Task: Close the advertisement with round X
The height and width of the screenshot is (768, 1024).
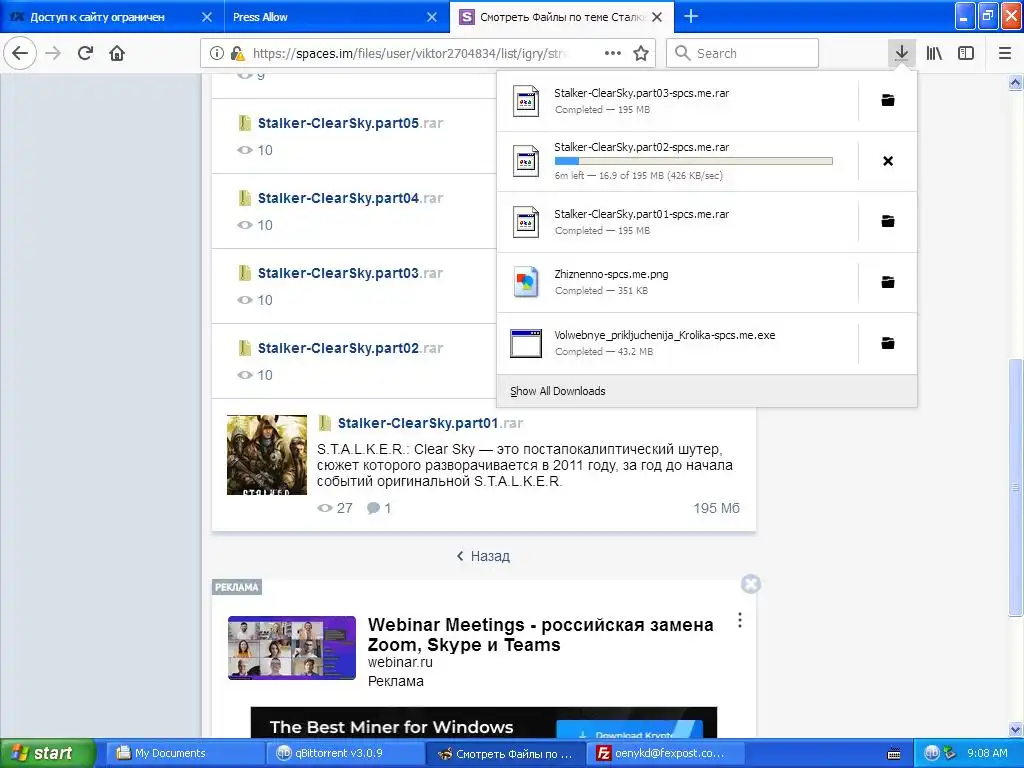Action: (x=751, y=584)
